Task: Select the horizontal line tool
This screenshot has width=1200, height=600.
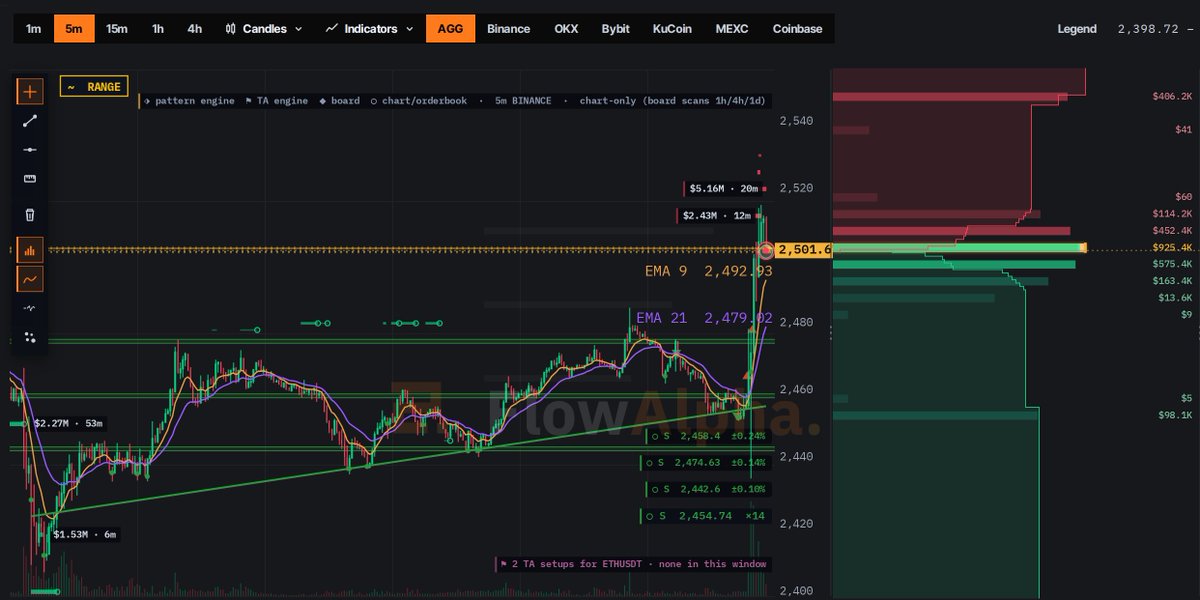Action: (30, 150)
